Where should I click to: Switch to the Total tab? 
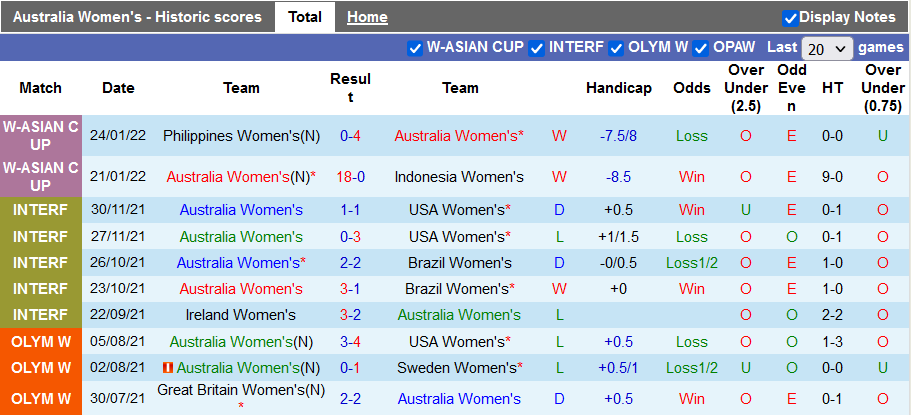305,17
